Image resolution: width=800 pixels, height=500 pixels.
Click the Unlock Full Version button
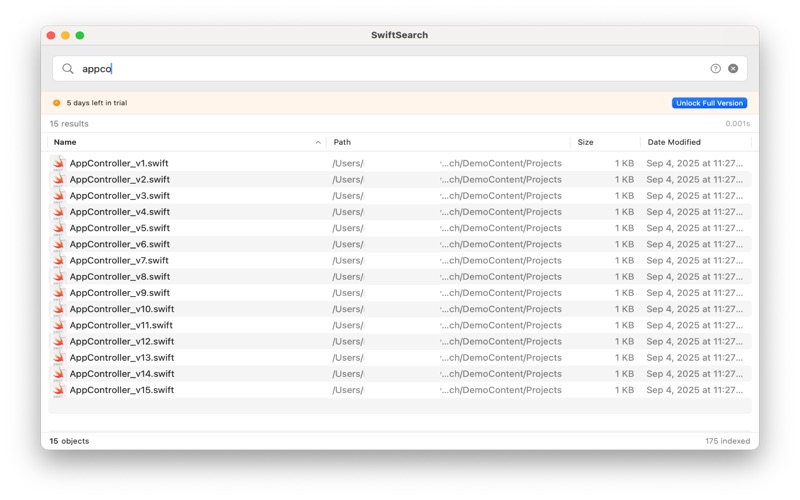[x=709, y=103]
